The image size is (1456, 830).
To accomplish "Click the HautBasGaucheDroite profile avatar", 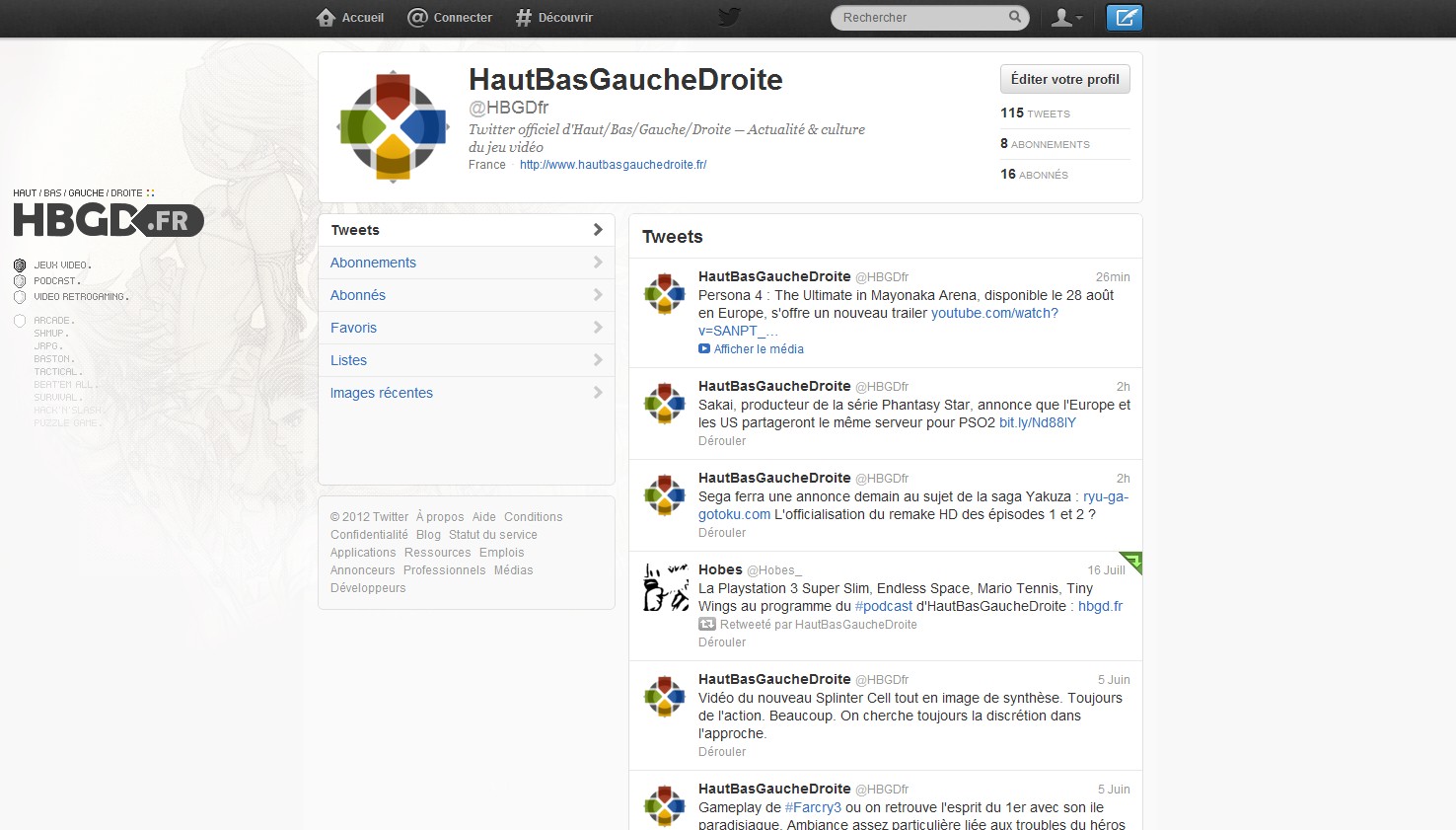I will pyautogui.click(x=393, y=126).
